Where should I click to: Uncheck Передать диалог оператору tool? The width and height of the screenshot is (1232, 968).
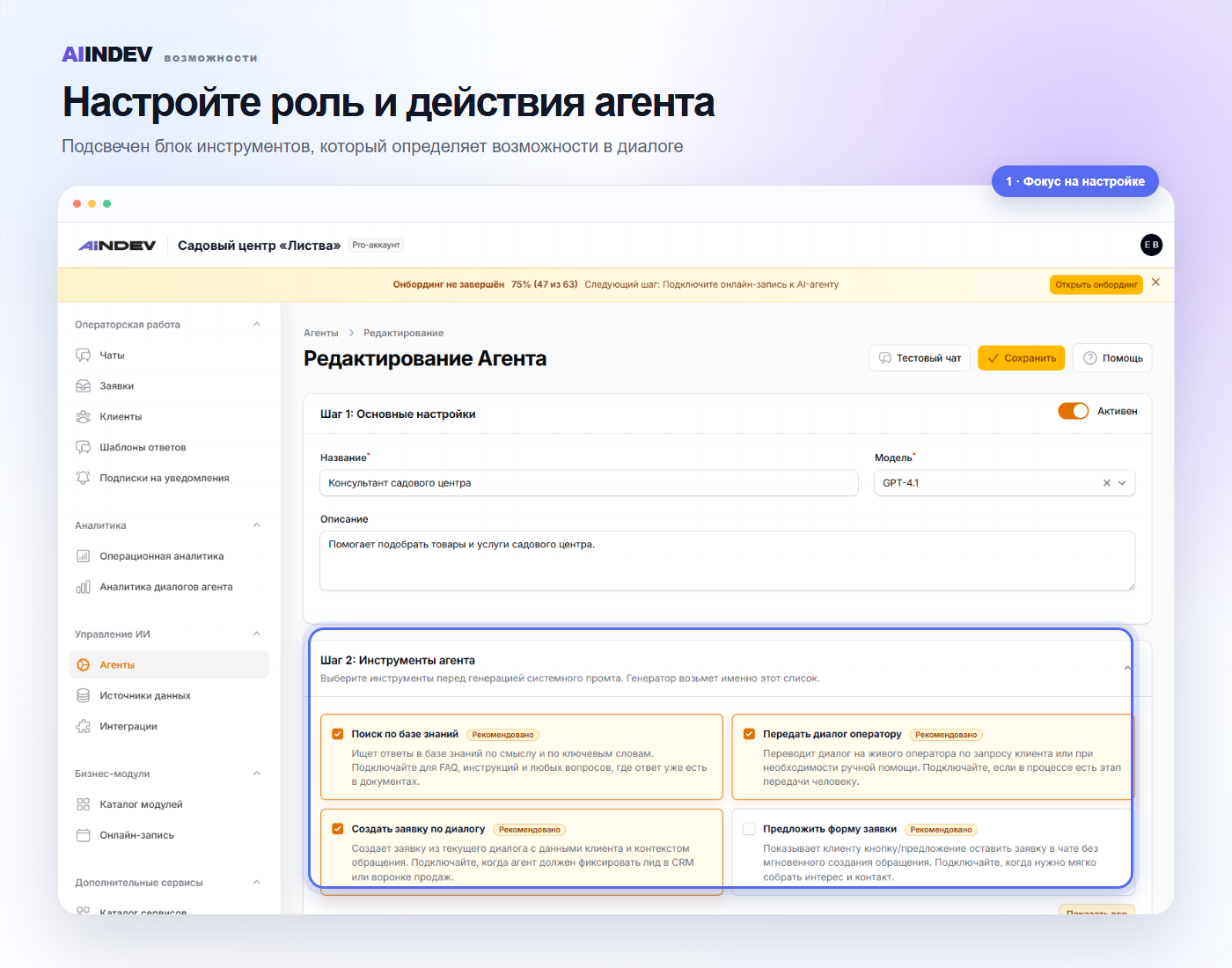750,734
